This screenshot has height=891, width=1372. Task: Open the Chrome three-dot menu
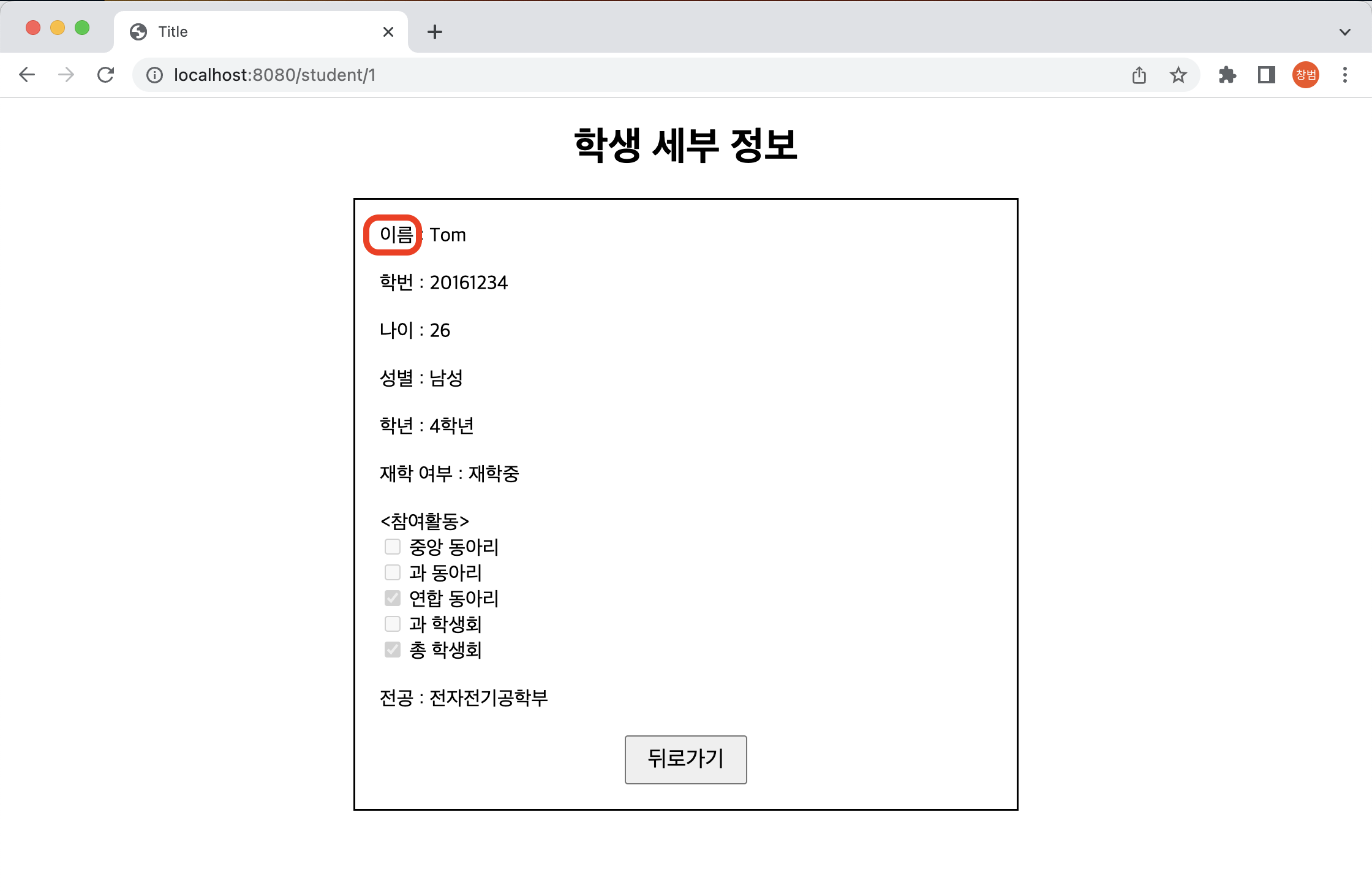click(1344, 75)
